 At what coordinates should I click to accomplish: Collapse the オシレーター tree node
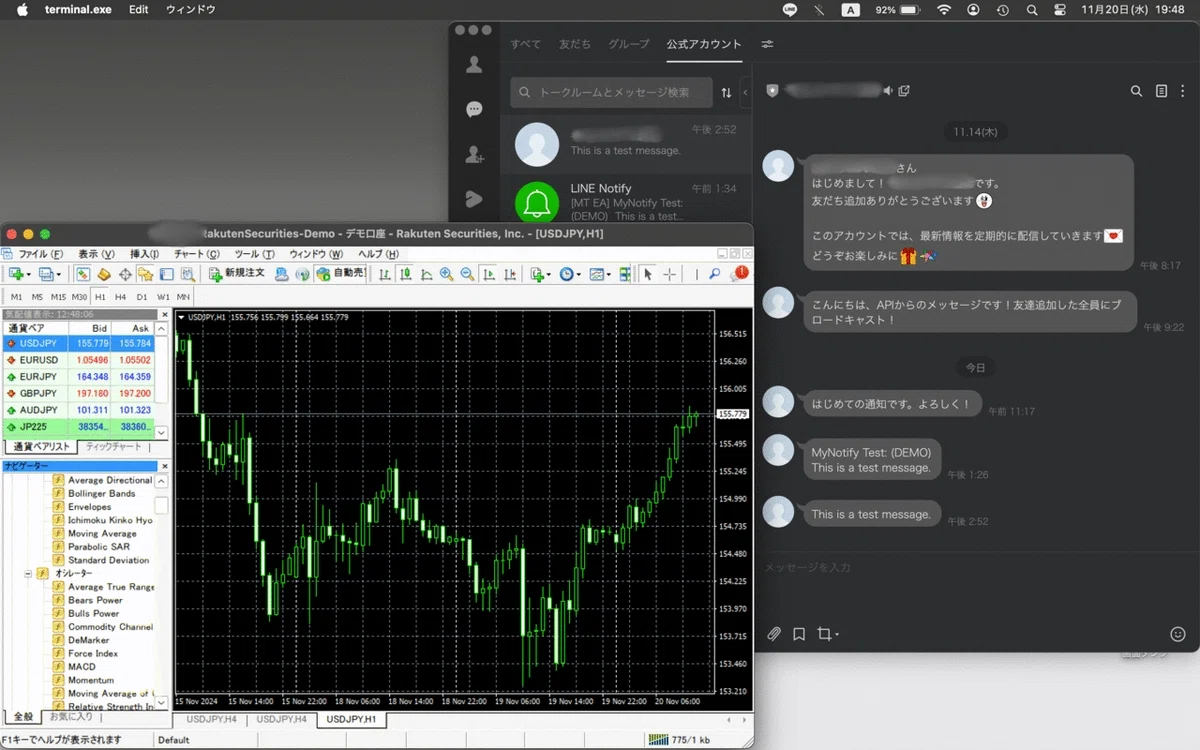pyautogui.click(x=28, y=574)
